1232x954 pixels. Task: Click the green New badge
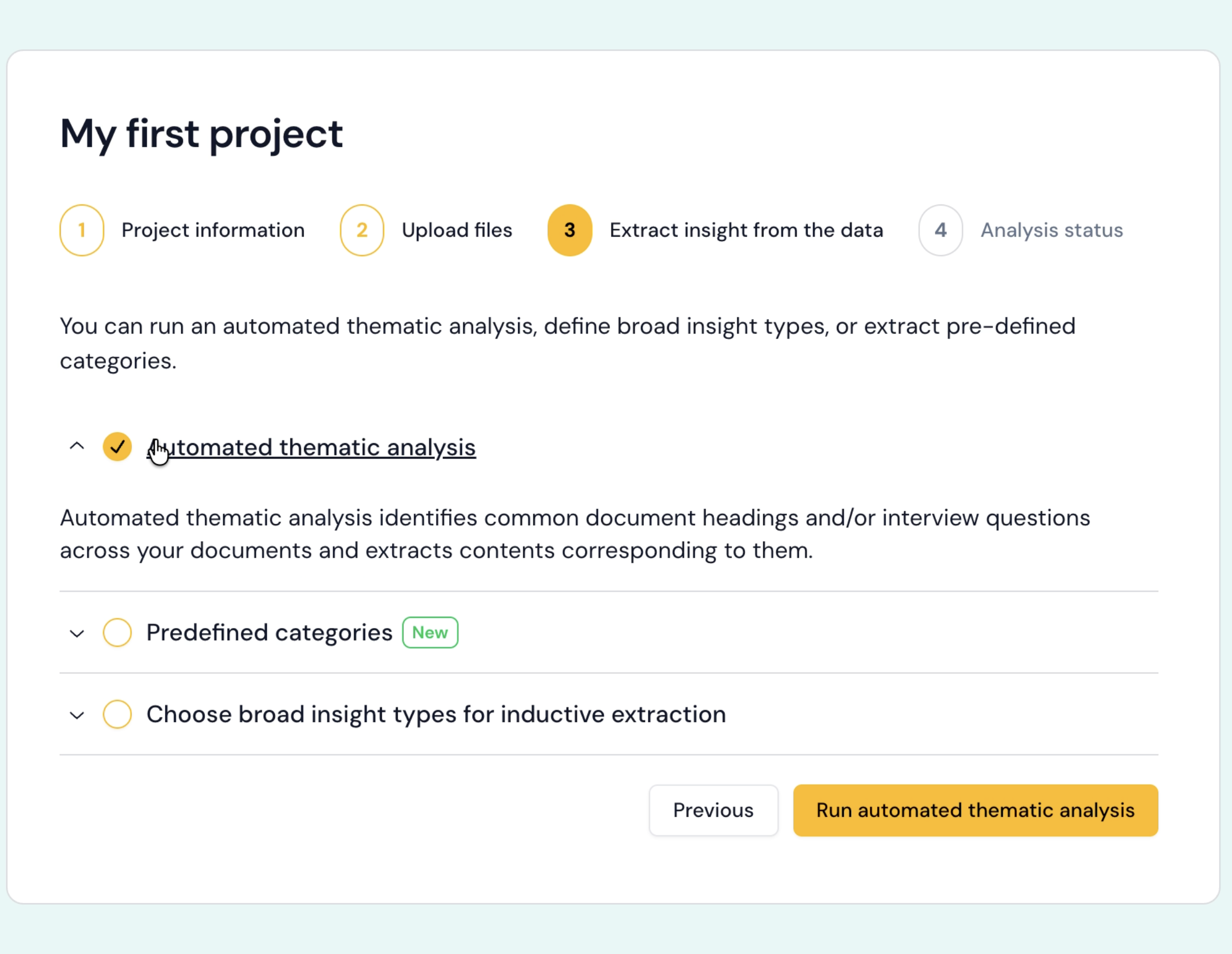[430, 633]
